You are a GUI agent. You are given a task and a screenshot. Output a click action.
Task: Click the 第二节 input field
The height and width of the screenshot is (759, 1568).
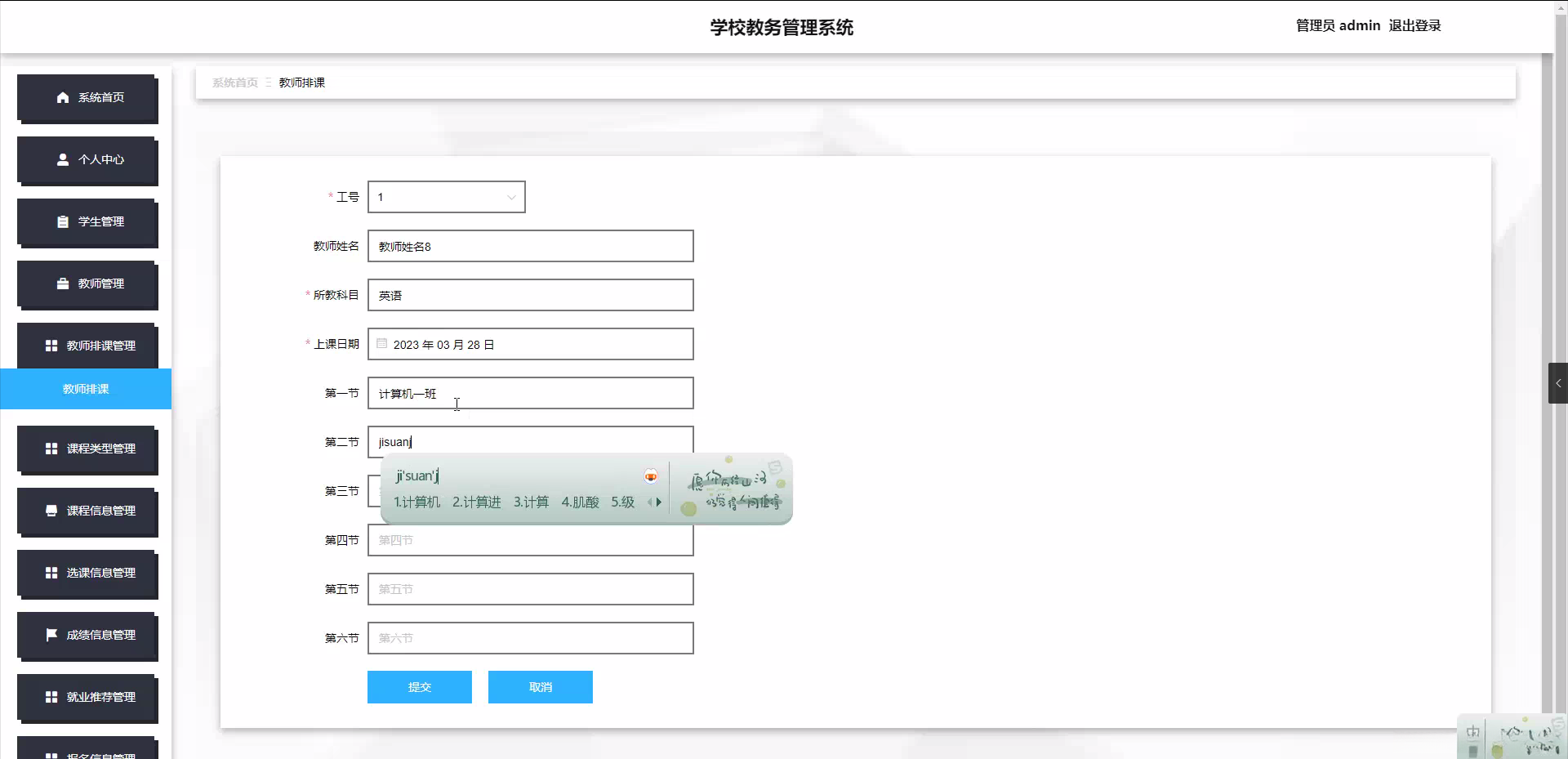click(x=531, y=441)
